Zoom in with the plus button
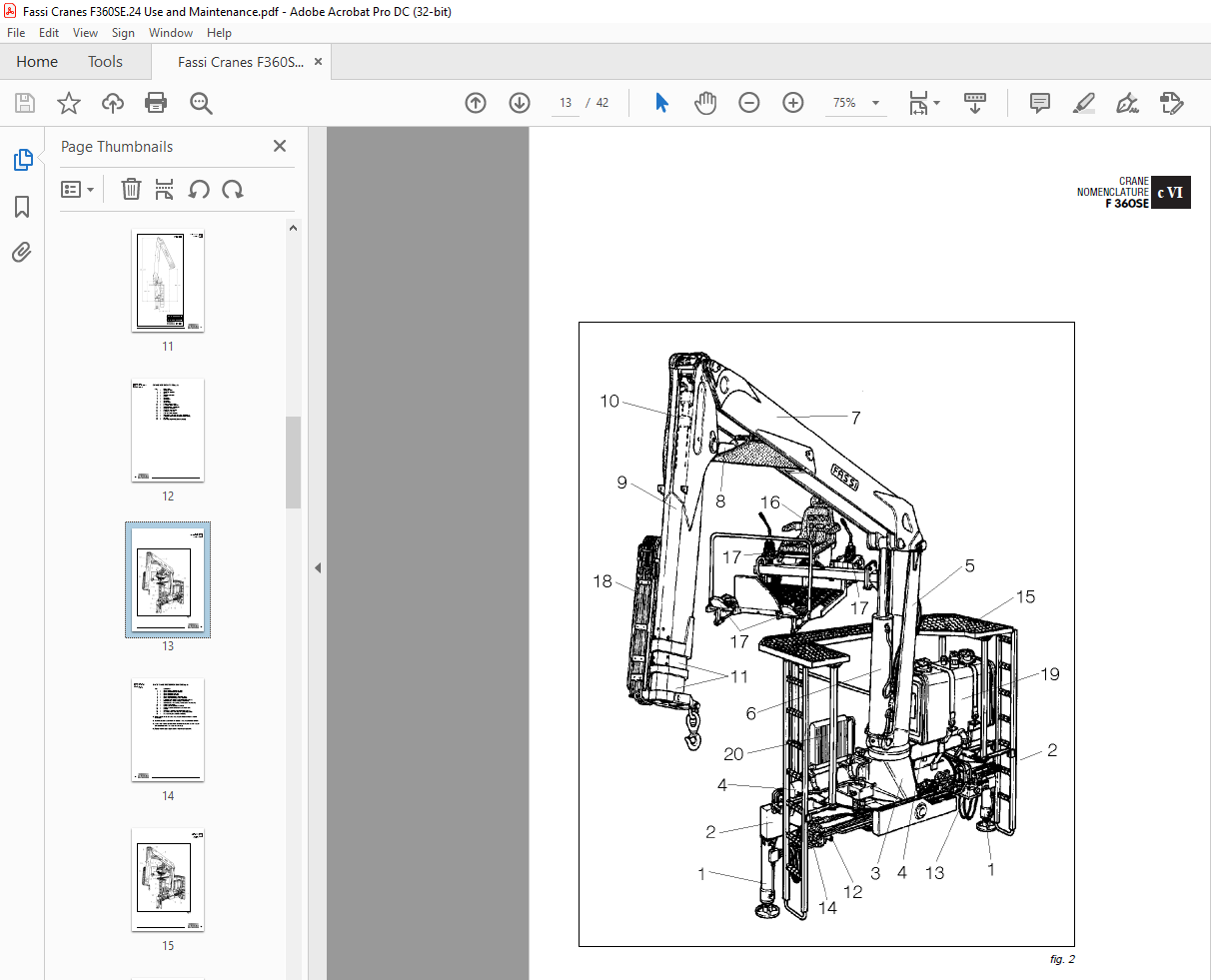Image resolution: width=1211 pixels, height=980 pixels. click(793, 103)
